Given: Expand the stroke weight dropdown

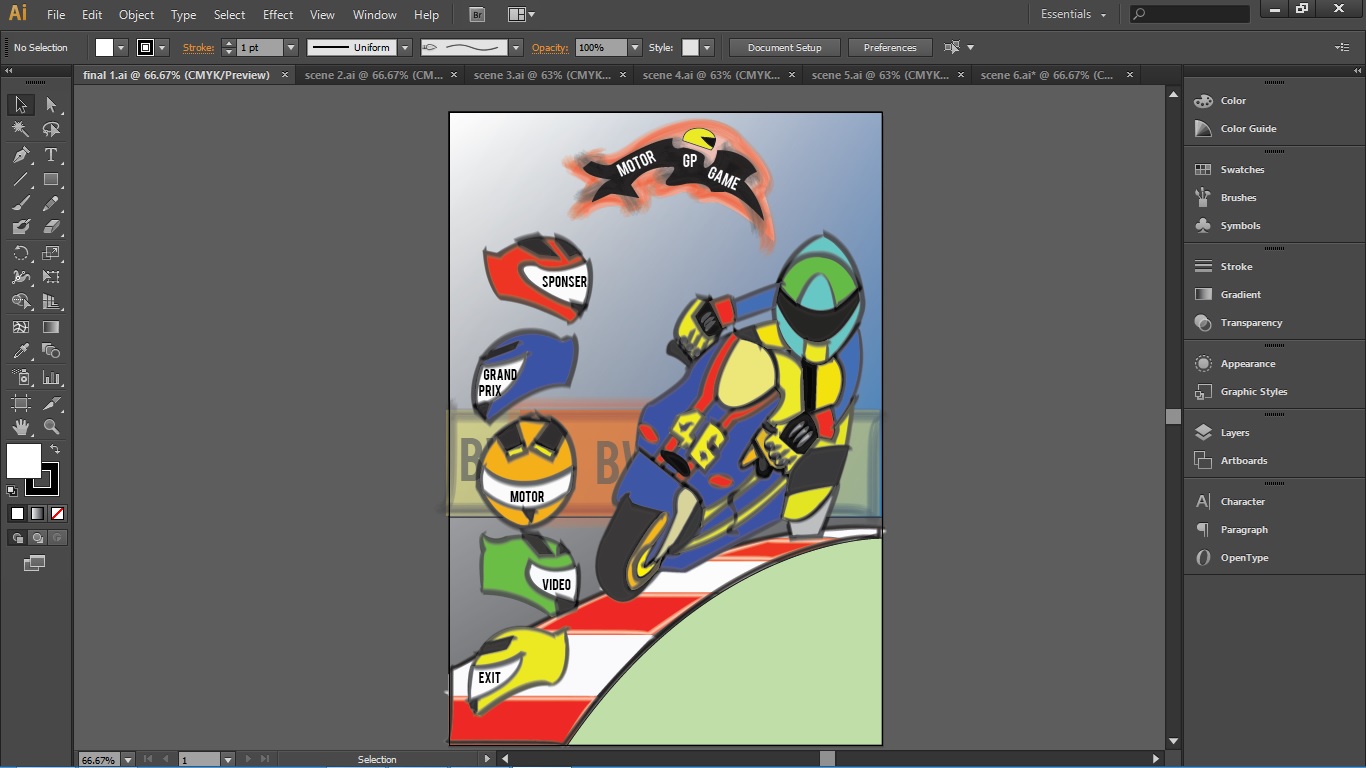Looking at the screenshot, I should 291,48.
